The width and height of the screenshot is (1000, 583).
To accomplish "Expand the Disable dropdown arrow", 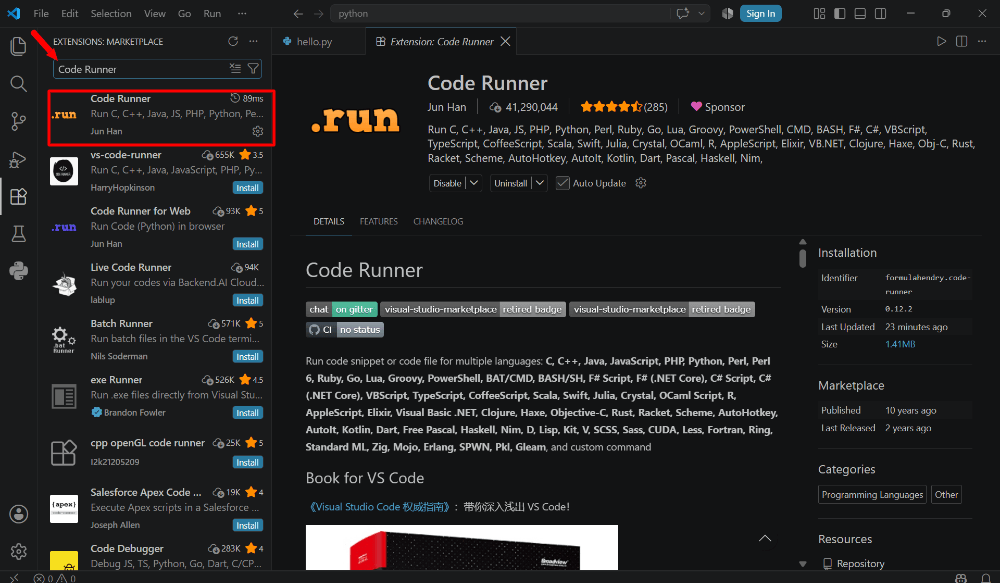I will click(474, 183).
